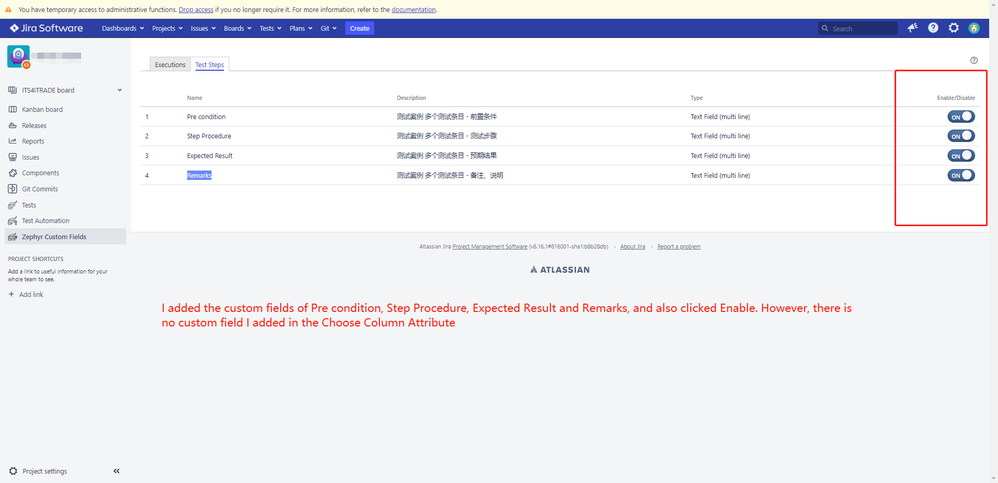The width and height of the screenshot is (998, 483).
Task: Click the Description column header
Action: coord(411,98)
